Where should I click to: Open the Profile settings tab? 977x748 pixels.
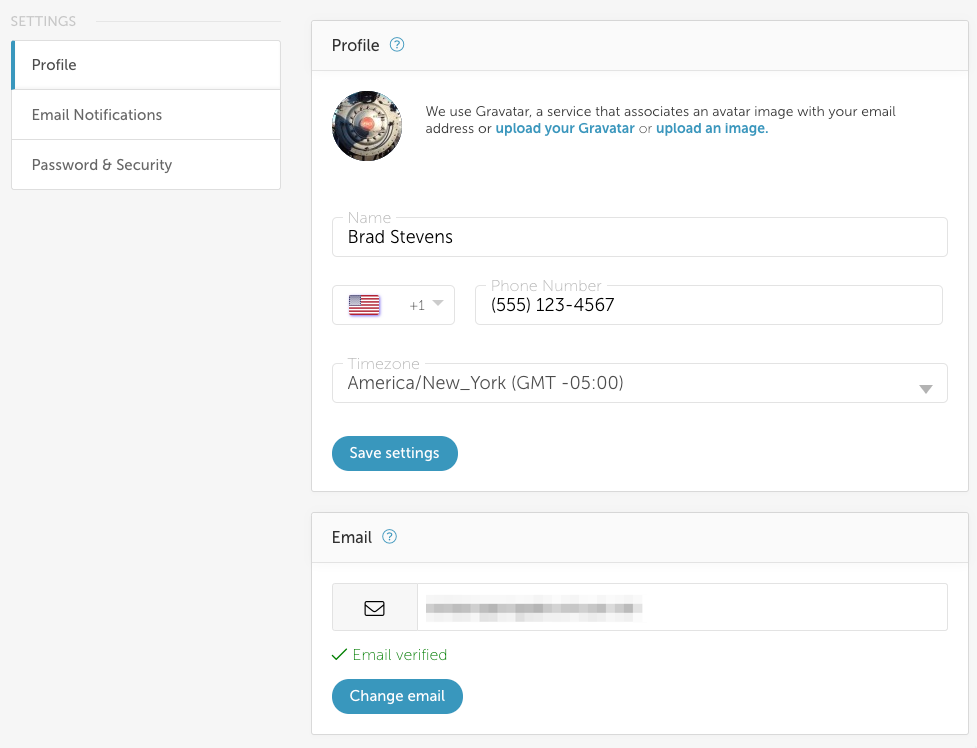[x=146, y=65]
